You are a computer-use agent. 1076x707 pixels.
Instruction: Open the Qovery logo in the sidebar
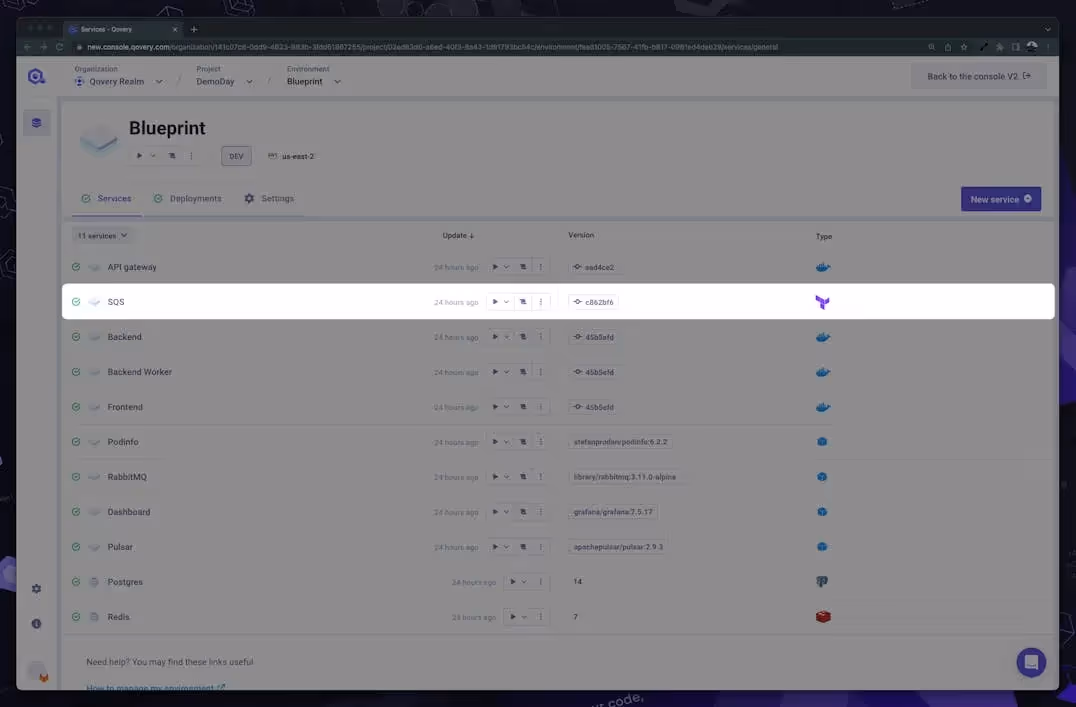point(36,75)
